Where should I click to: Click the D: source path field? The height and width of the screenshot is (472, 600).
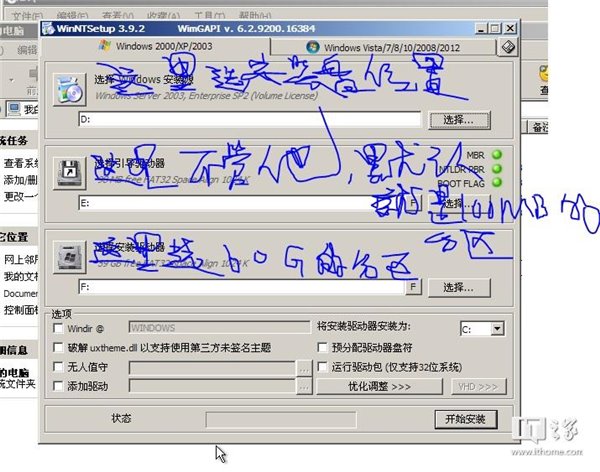click(249, 119)
